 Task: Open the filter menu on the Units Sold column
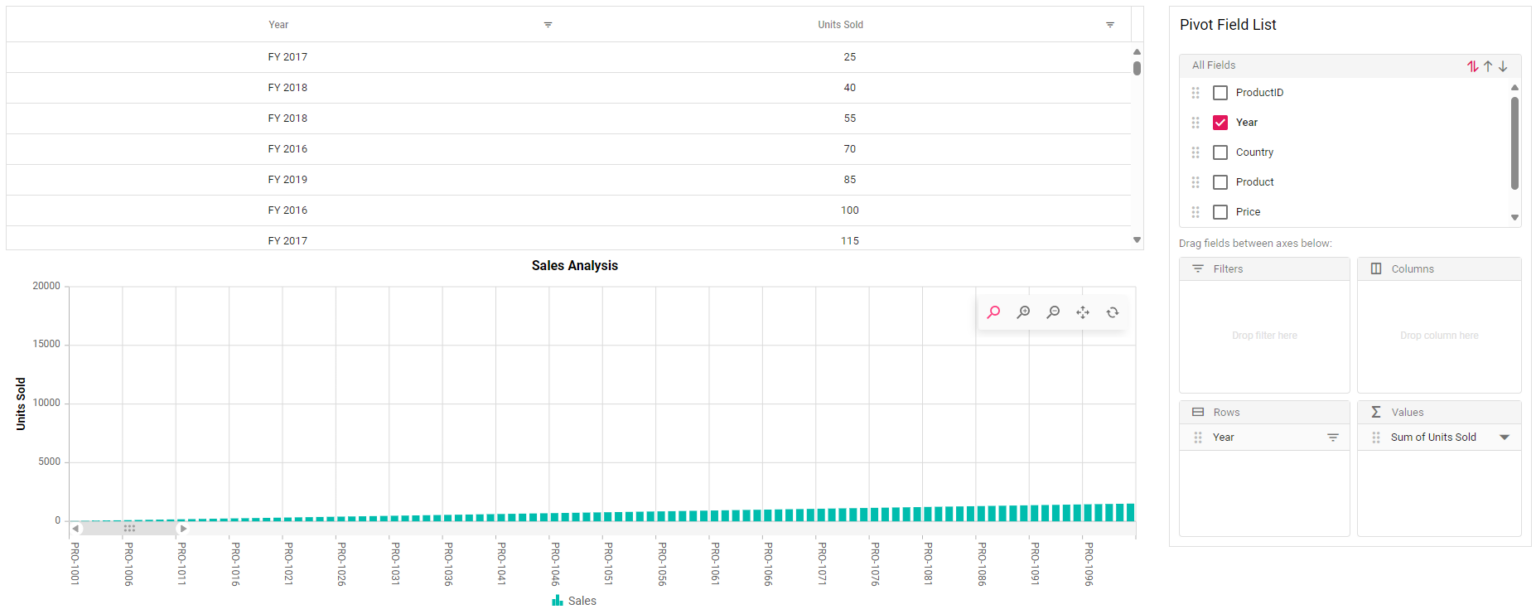coord(1109,24)
